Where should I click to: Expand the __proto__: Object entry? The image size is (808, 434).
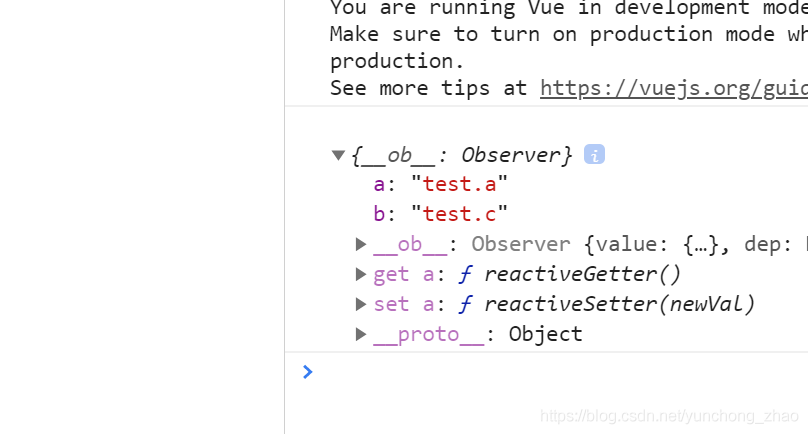361,334
